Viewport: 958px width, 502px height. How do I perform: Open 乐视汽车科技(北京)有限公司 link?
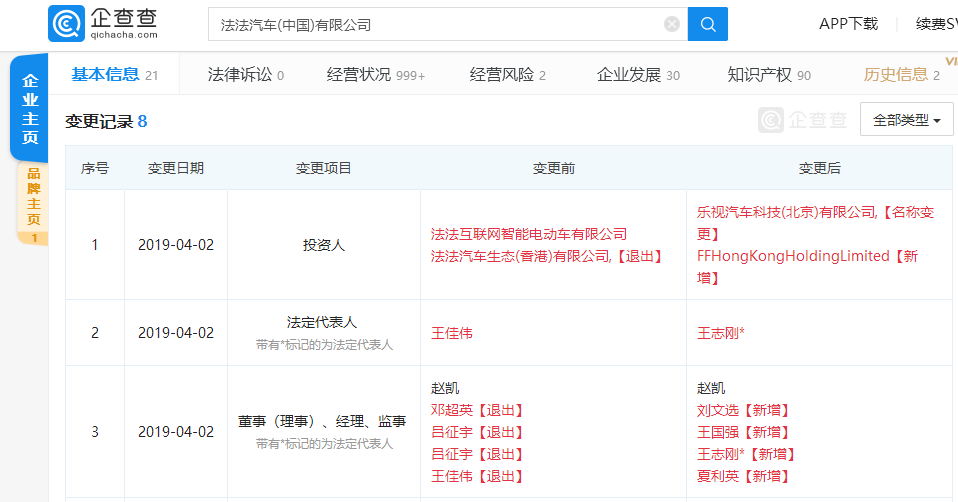pos(786,213)
